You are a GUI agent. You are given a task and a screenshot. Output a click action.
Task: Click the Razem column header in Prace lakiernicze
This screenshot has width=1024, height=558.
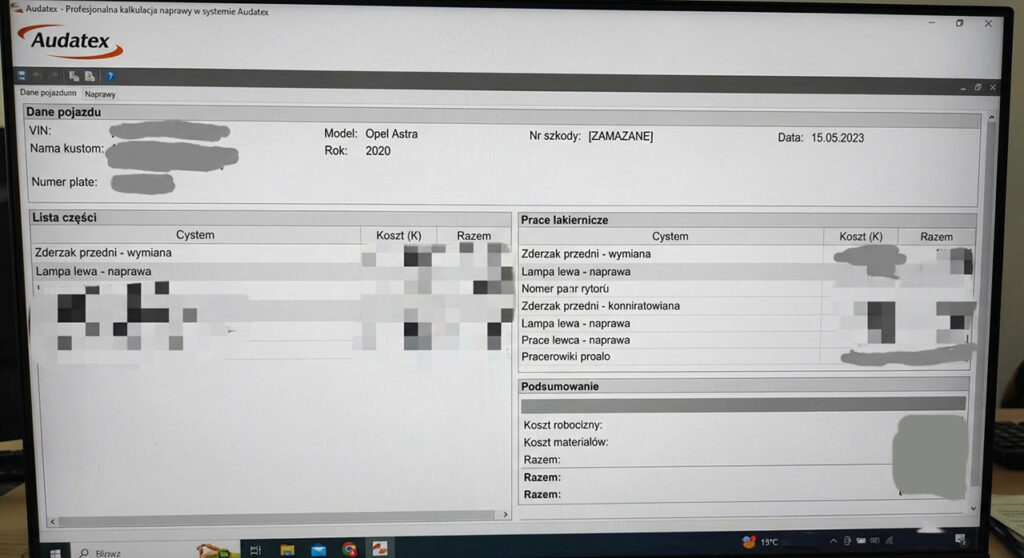pos(936,237)
